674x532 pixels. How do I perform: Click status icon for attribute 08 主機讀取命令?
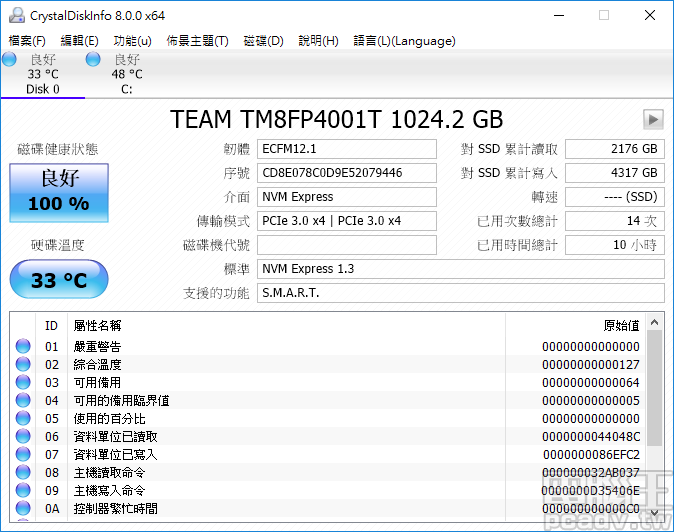(x=23, y=473)
